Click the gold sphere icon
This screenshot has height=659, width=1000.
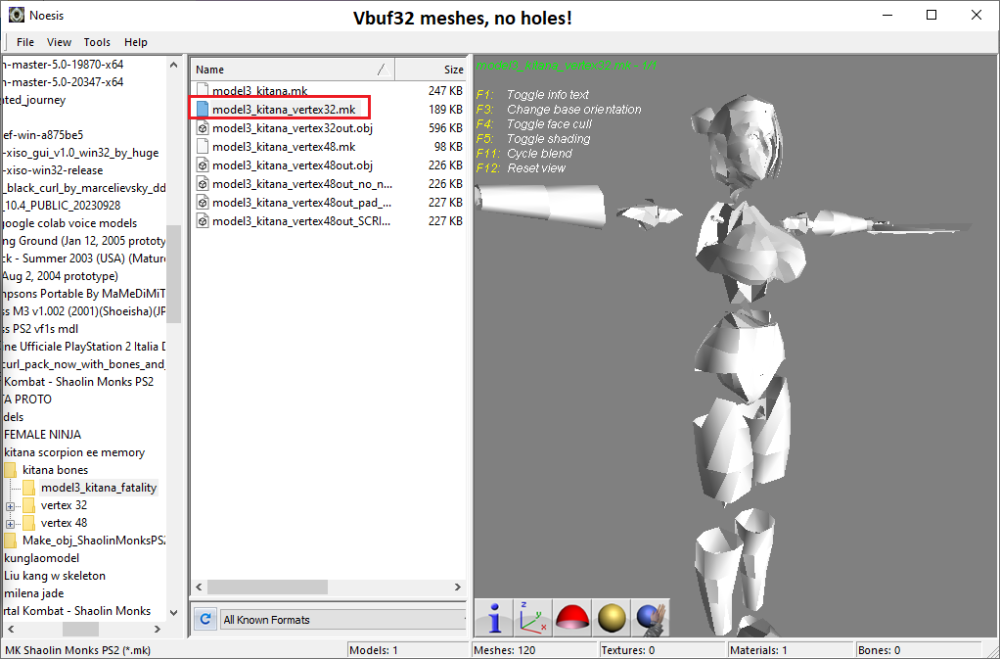pyautogui.click(x=611, y=617)
